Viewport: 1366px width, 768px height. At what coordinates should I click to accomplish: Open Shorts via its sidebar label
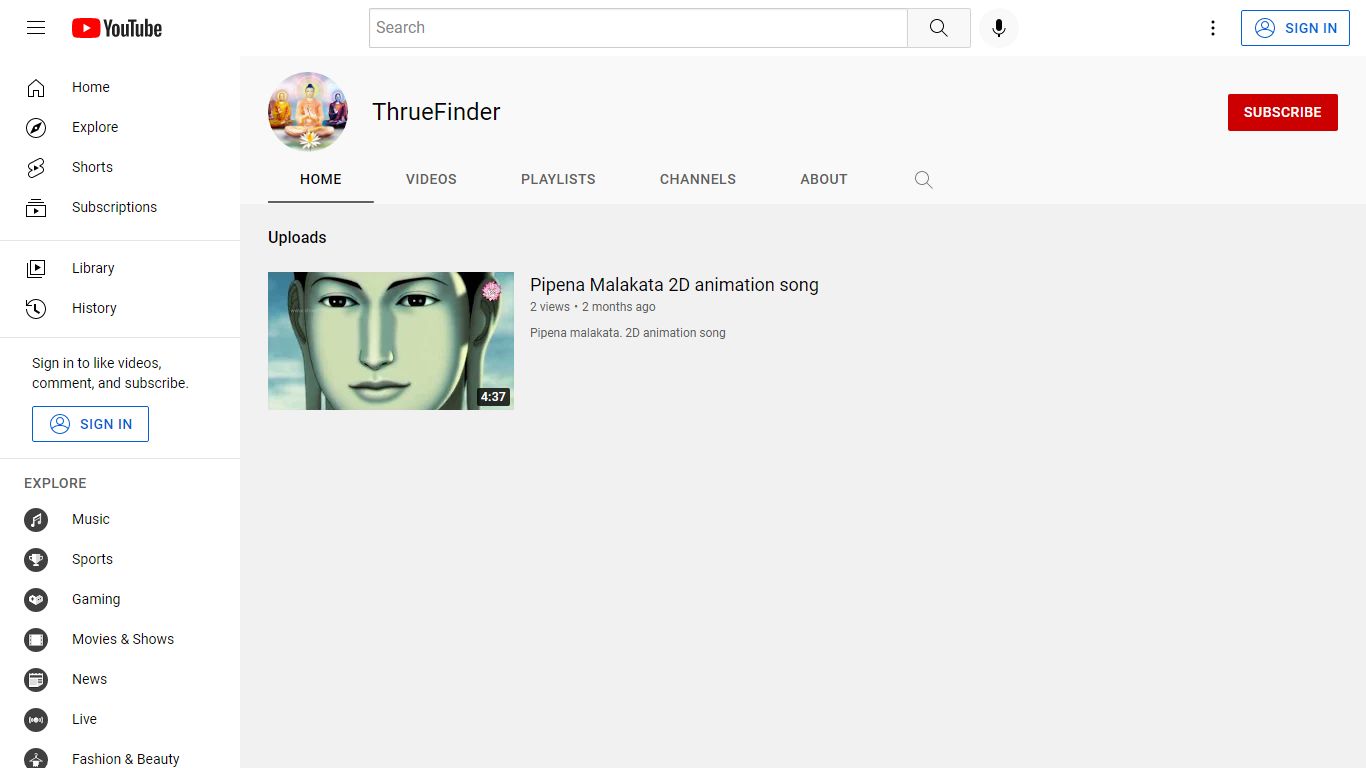[92, 168]
